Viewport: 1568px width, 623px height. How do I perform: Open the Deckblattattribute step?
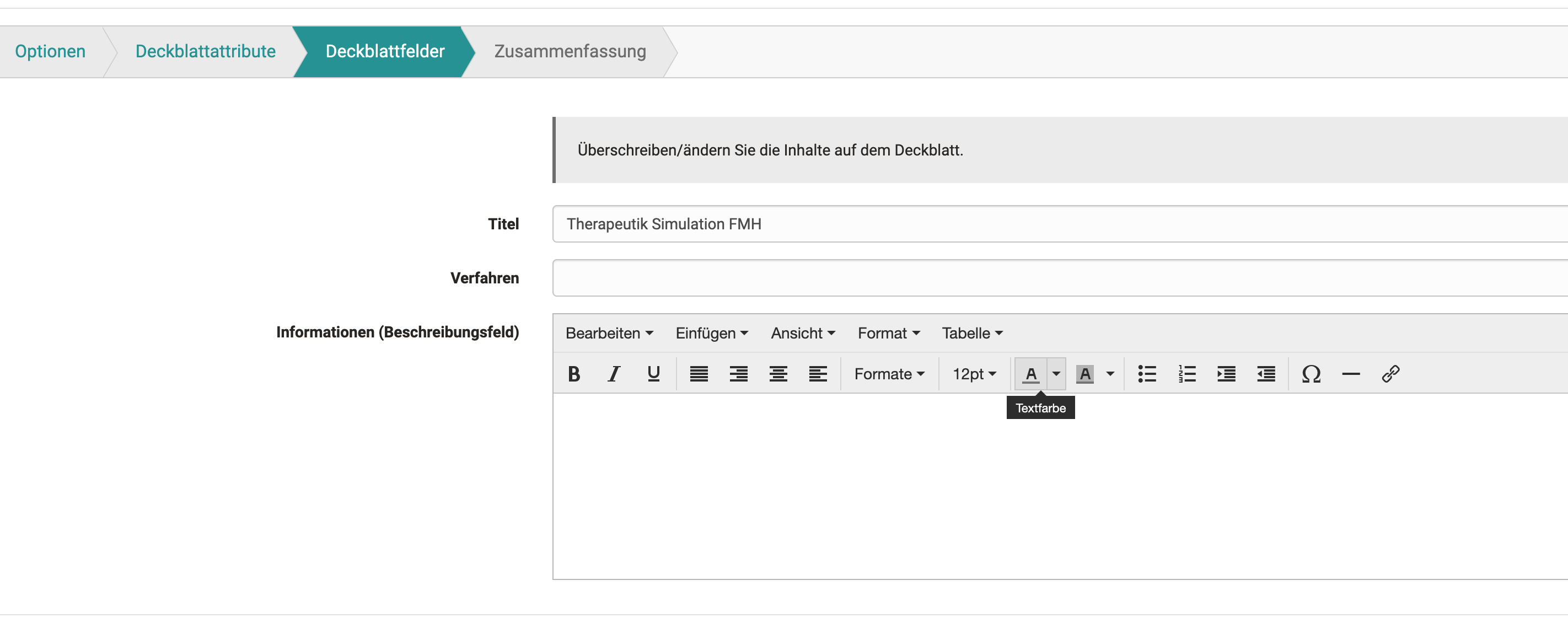[x=205, y=52]
